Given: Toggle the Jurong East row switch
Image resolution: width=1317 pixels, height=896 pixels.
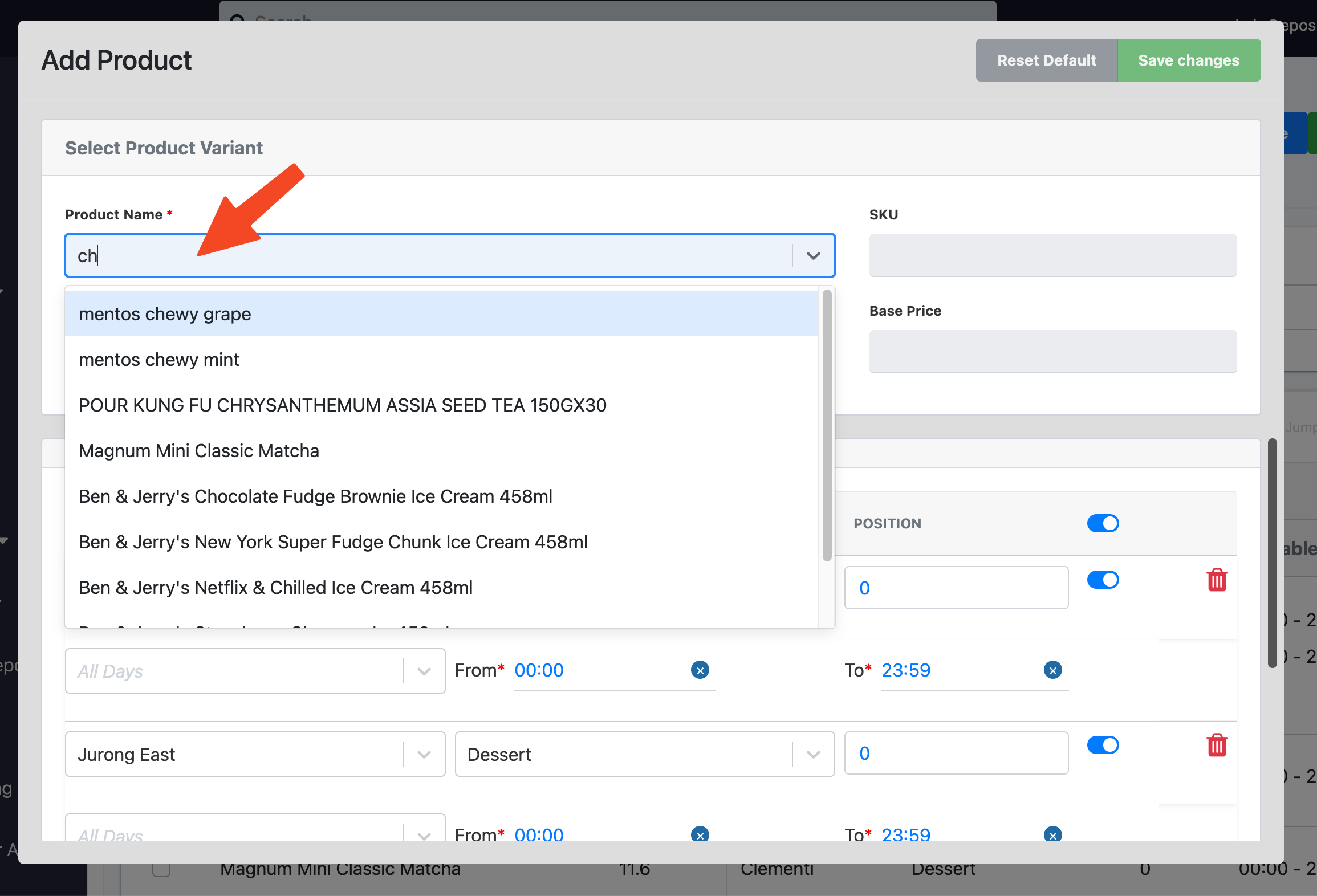Looking at the screenshot, I should pos(1103,745).
